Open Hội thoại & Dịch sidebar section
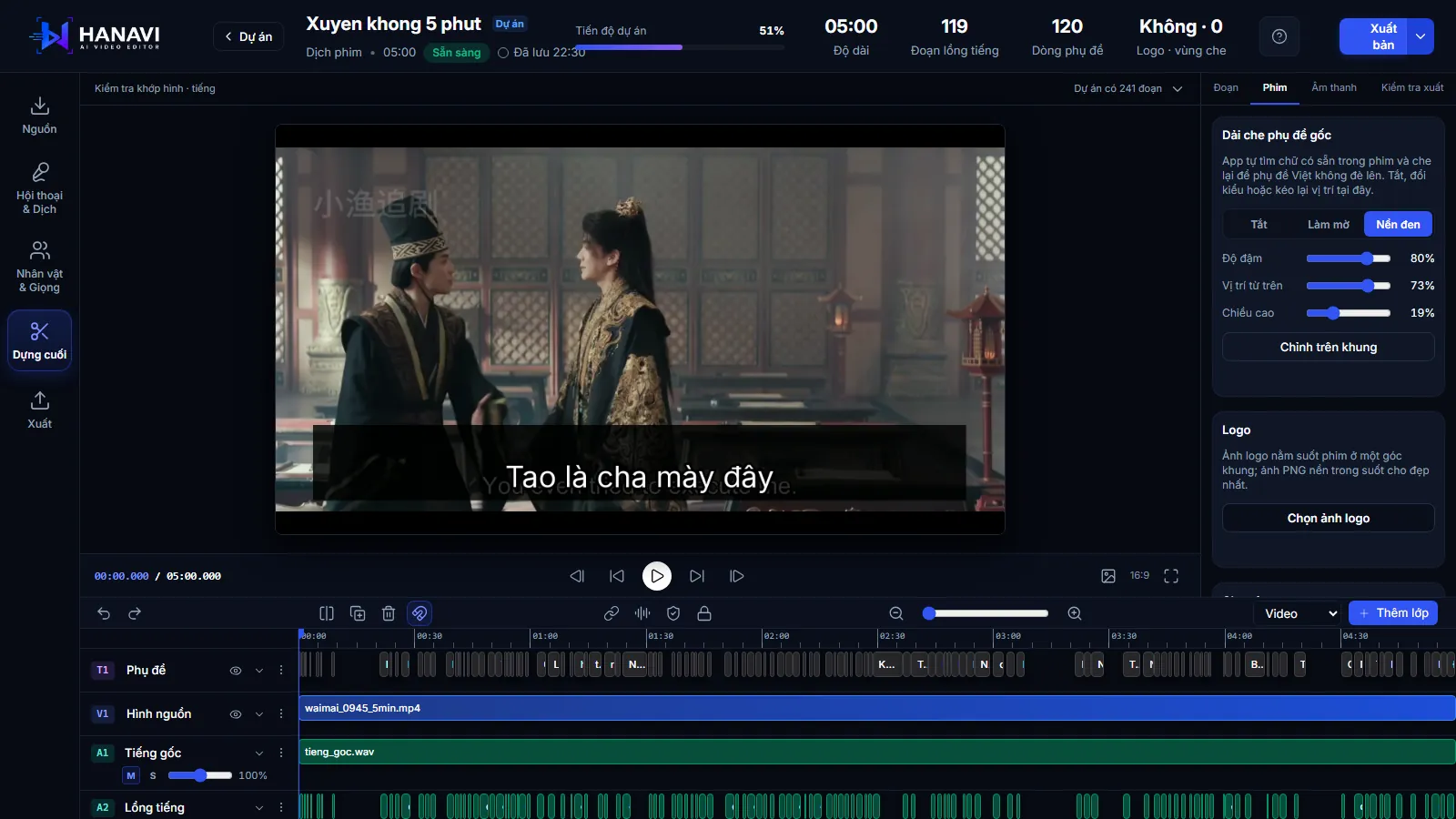Screen dimensions: 1456x819 (39, 188)
